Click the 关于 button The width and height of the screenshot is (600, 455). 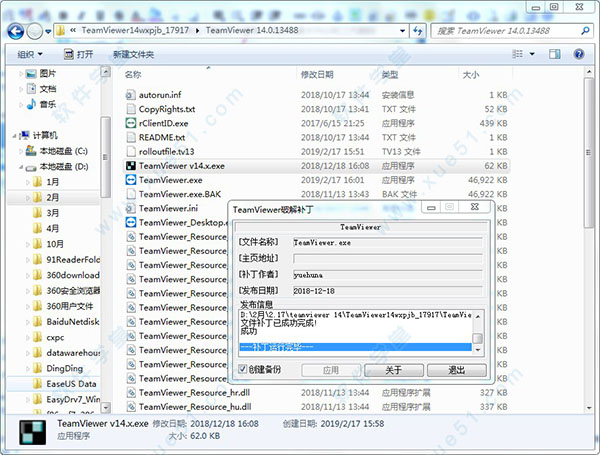[394, 370]
